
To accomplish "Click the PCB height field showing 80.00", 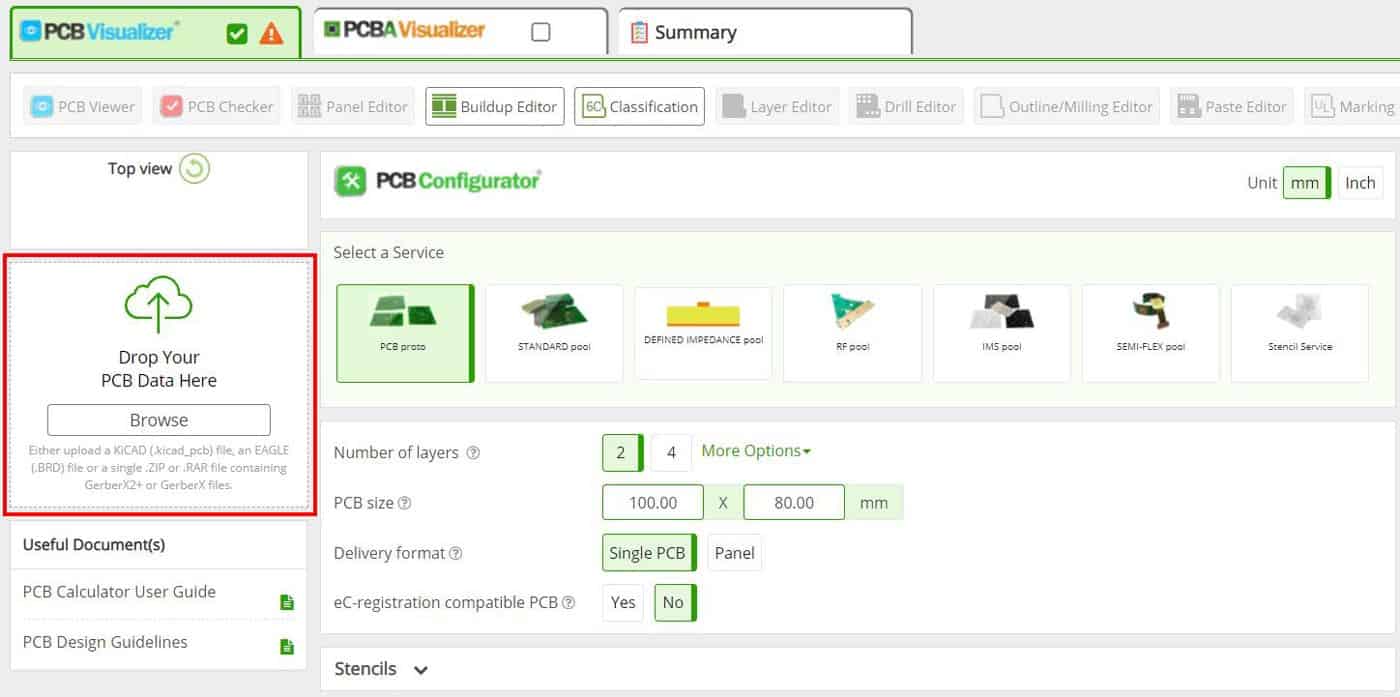I will pos(794,503).
